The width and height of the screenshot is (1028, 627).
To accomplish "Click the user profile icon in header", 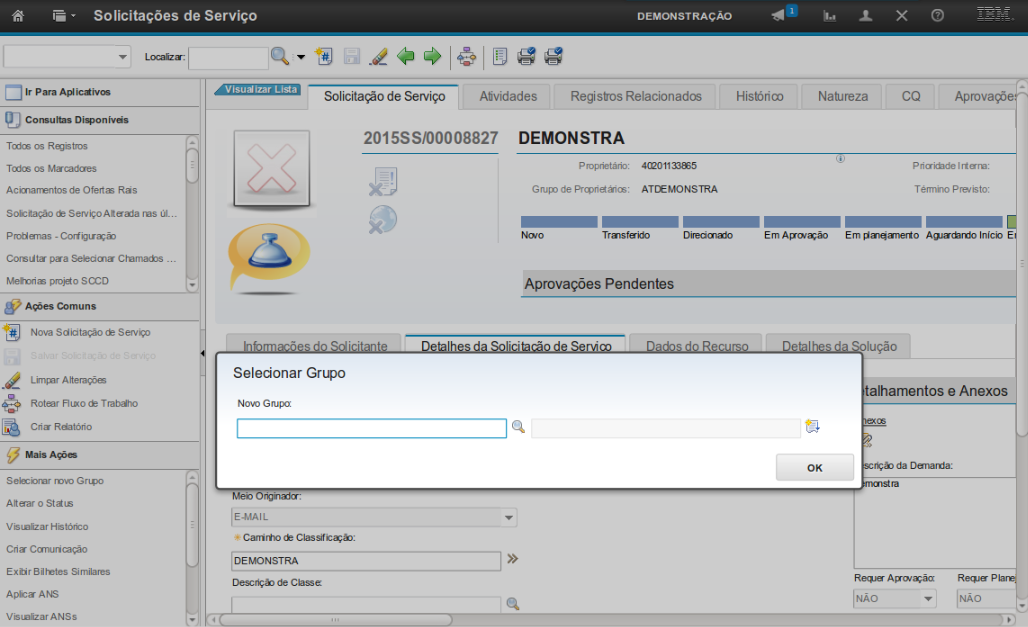I will 866,16.
